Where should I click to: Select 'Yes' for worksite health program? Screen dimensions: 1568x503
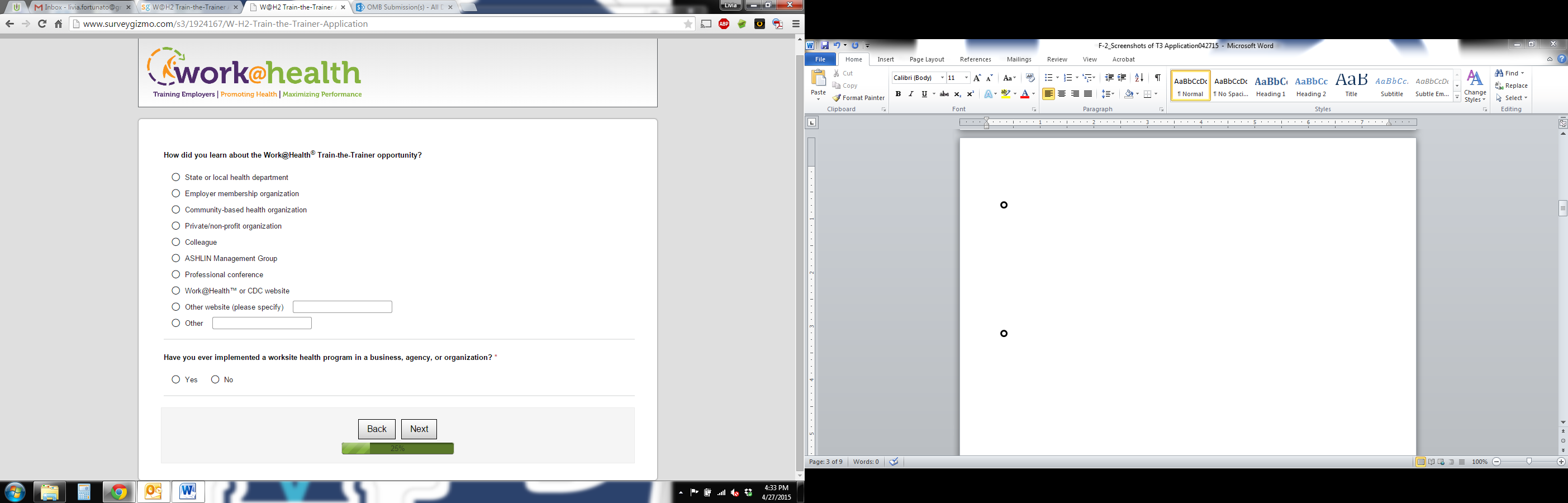pyautogui.click(x=176, y=379)
